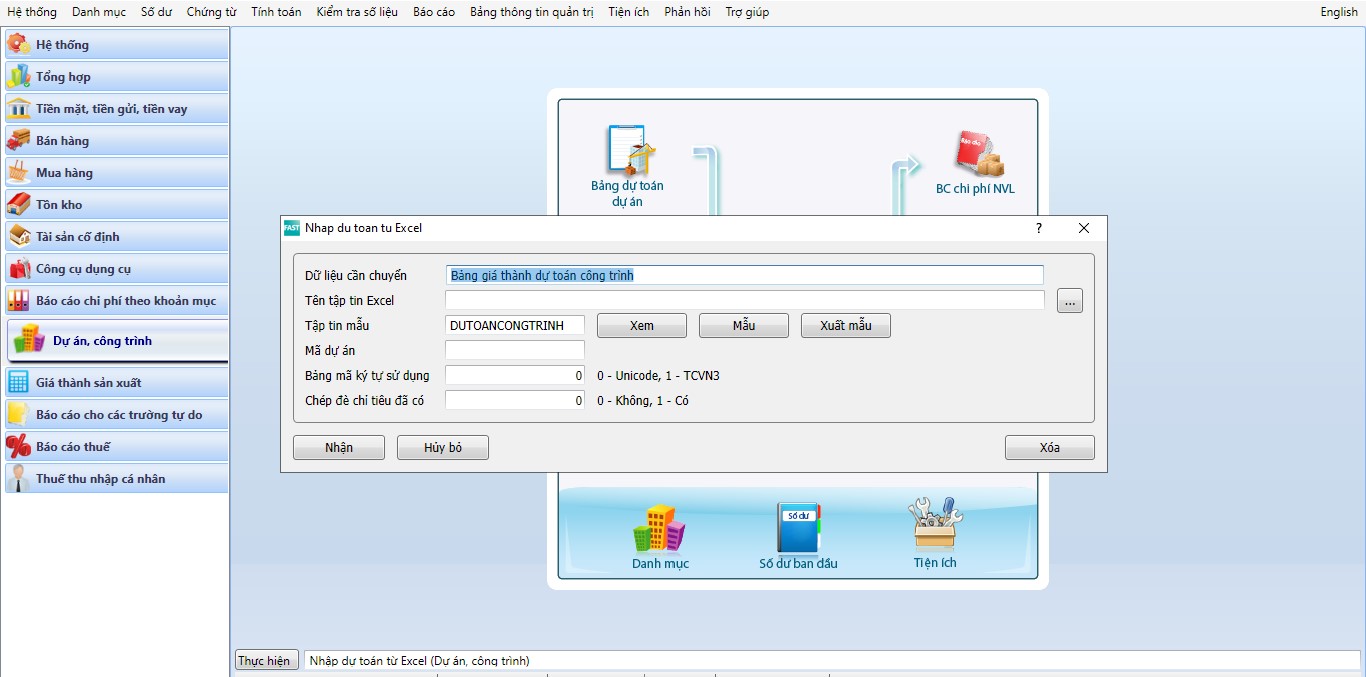Open the Chứng từ menu
The height and width of the screenshot is (677, 1366).
211,12
